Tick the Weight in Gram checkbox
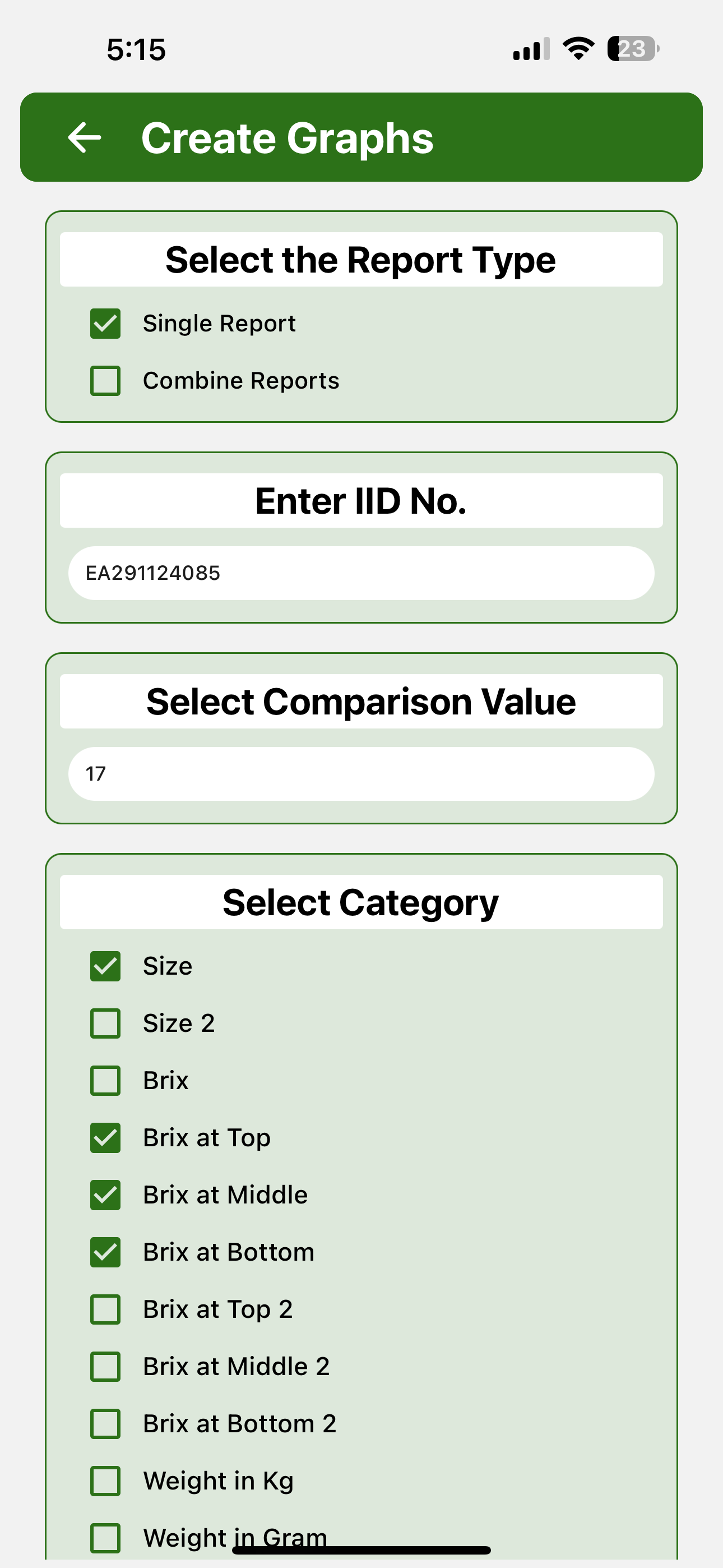723x1568 pixels. click(105, 1538)
